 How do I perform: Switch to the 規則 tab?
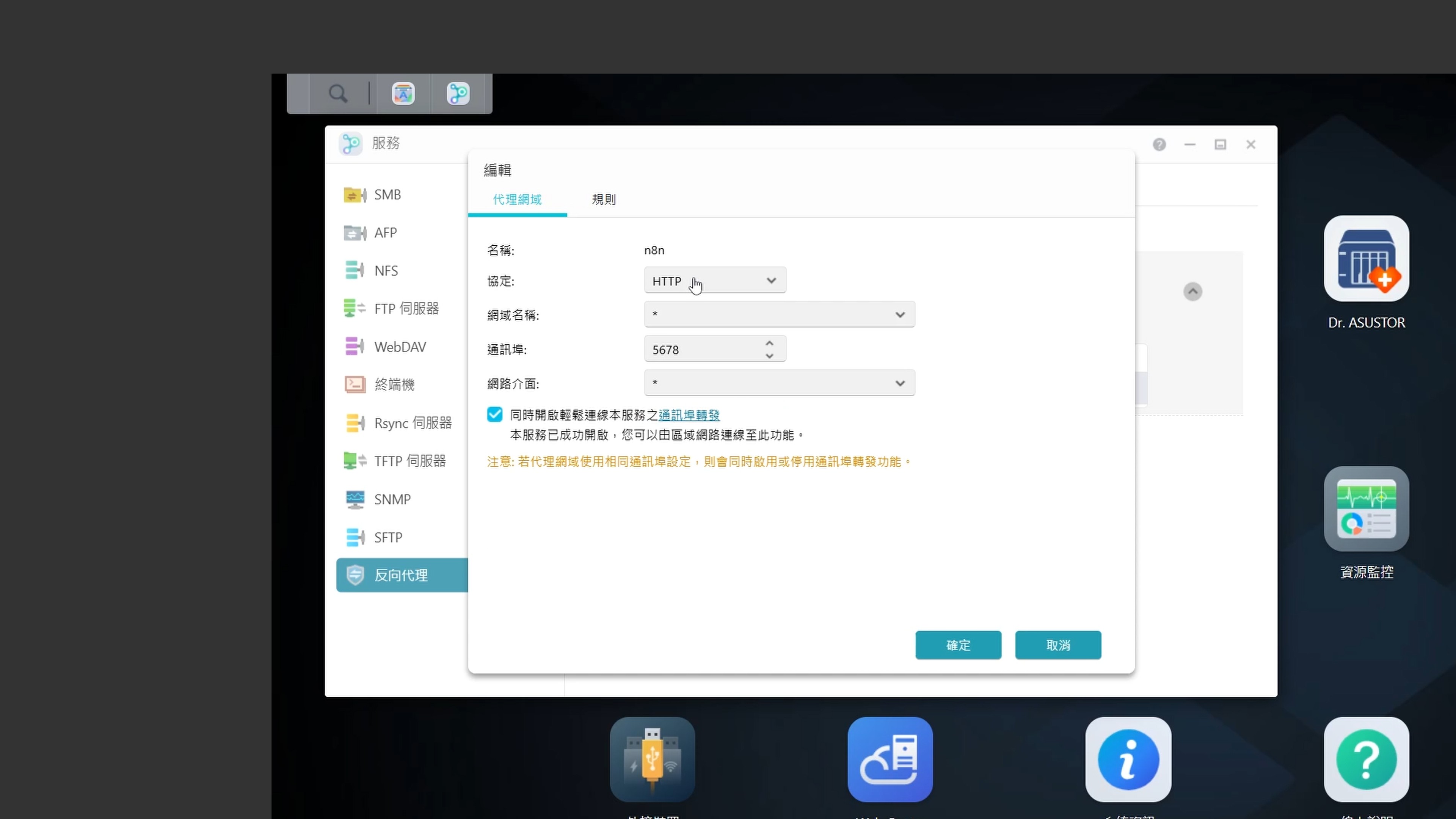(x=603, y=199)
